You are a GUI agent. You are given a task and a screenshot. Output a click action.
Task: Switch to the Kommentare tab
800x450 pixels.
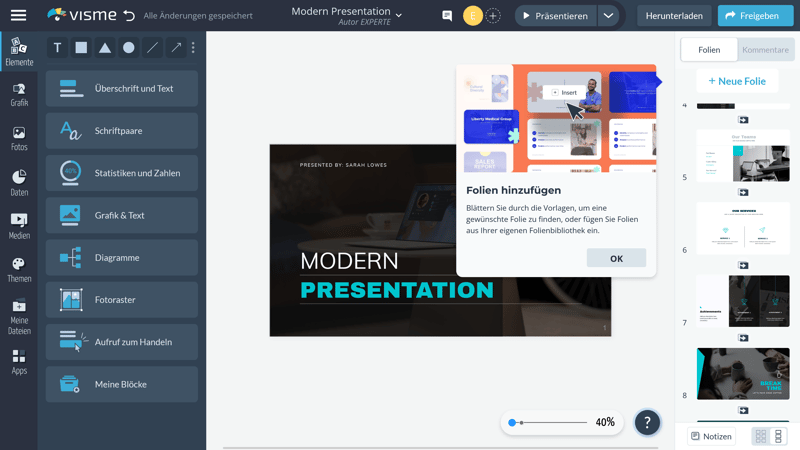click(x=765, y=50)
